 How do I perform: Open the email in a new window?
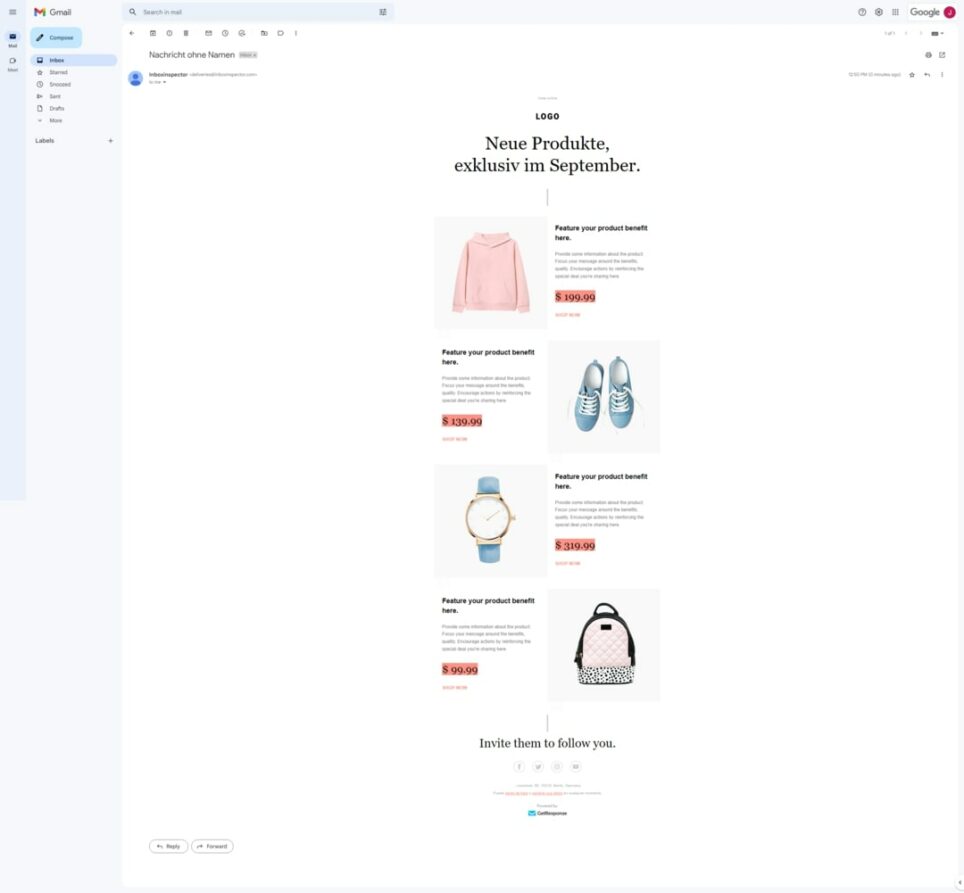point(942,55)
